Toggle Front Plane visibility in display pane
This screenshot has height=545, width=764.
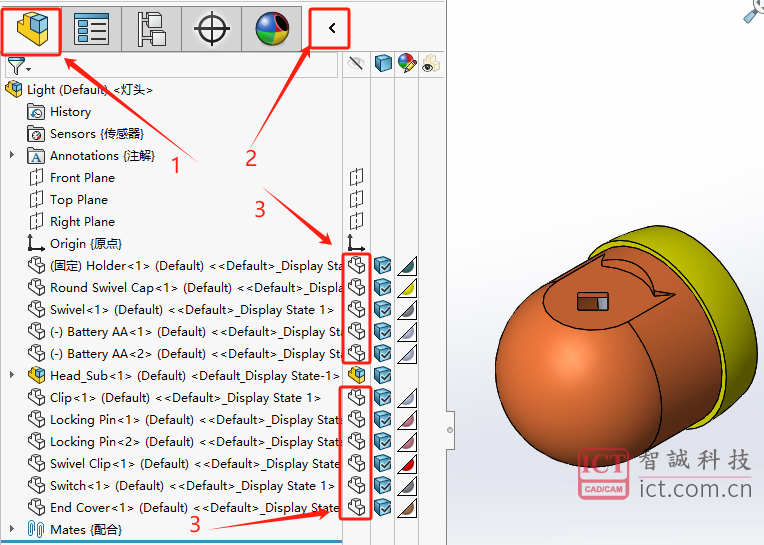coord(356,177)
